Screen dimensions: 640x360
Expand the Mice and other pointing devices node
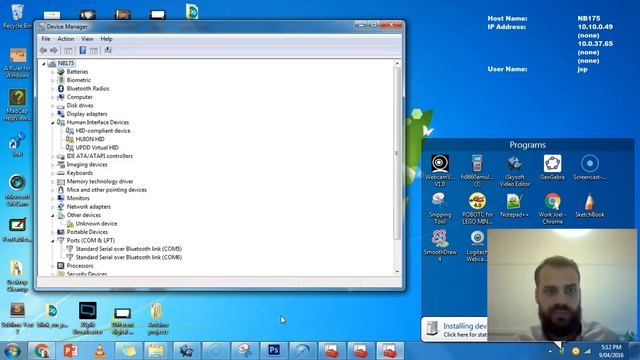pyautogui.click(x=53, y=190)
